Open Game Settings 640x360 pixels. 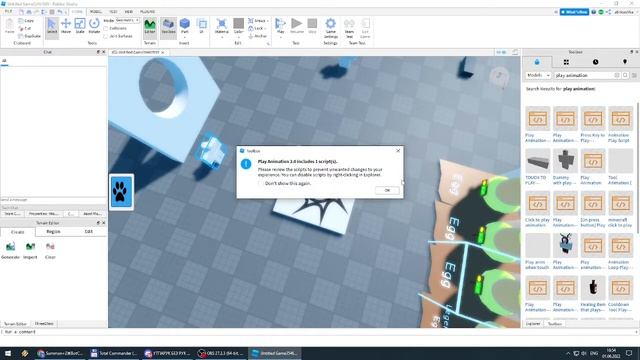[331, 28]
